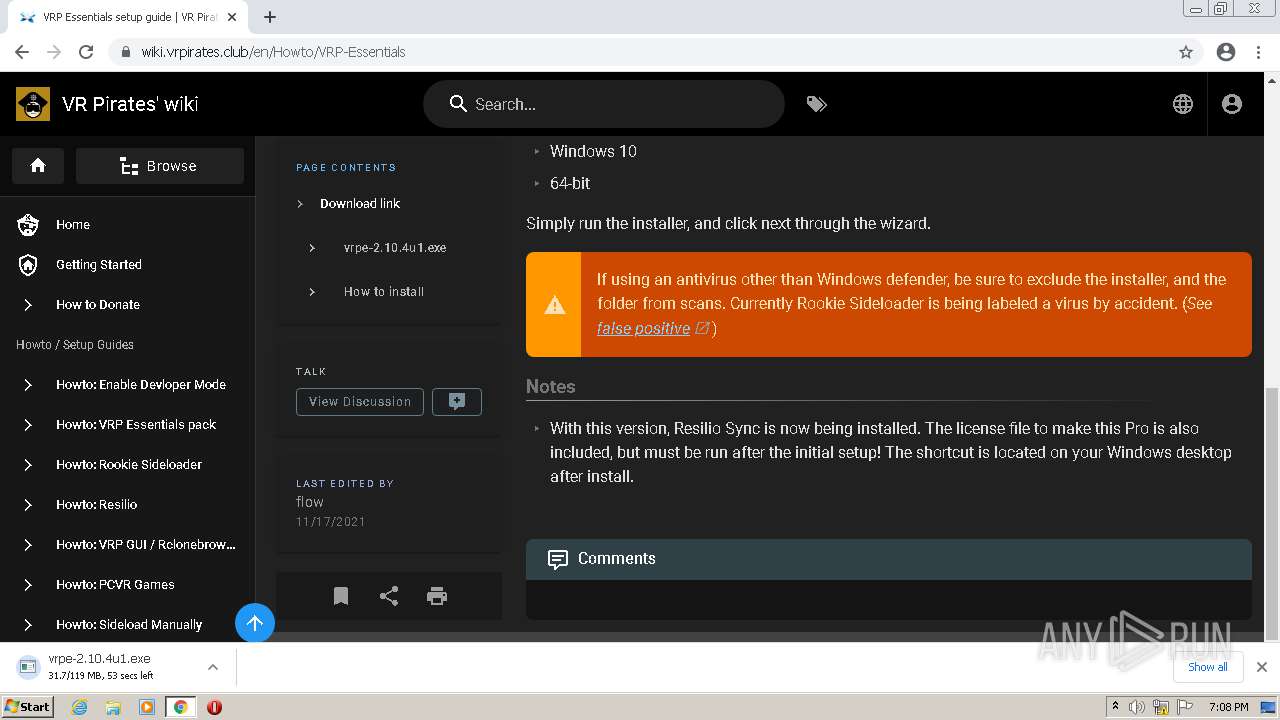The width and height of the screenshot is (1280, 720).
Task: Expand Howto: VRP Essentials pack chevron
Action: click(28, 425)
